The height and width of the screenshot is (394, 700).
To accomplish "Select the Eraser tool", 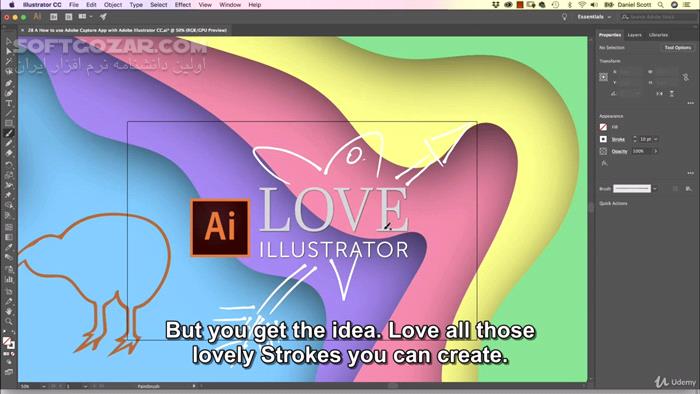I will 9,153.
